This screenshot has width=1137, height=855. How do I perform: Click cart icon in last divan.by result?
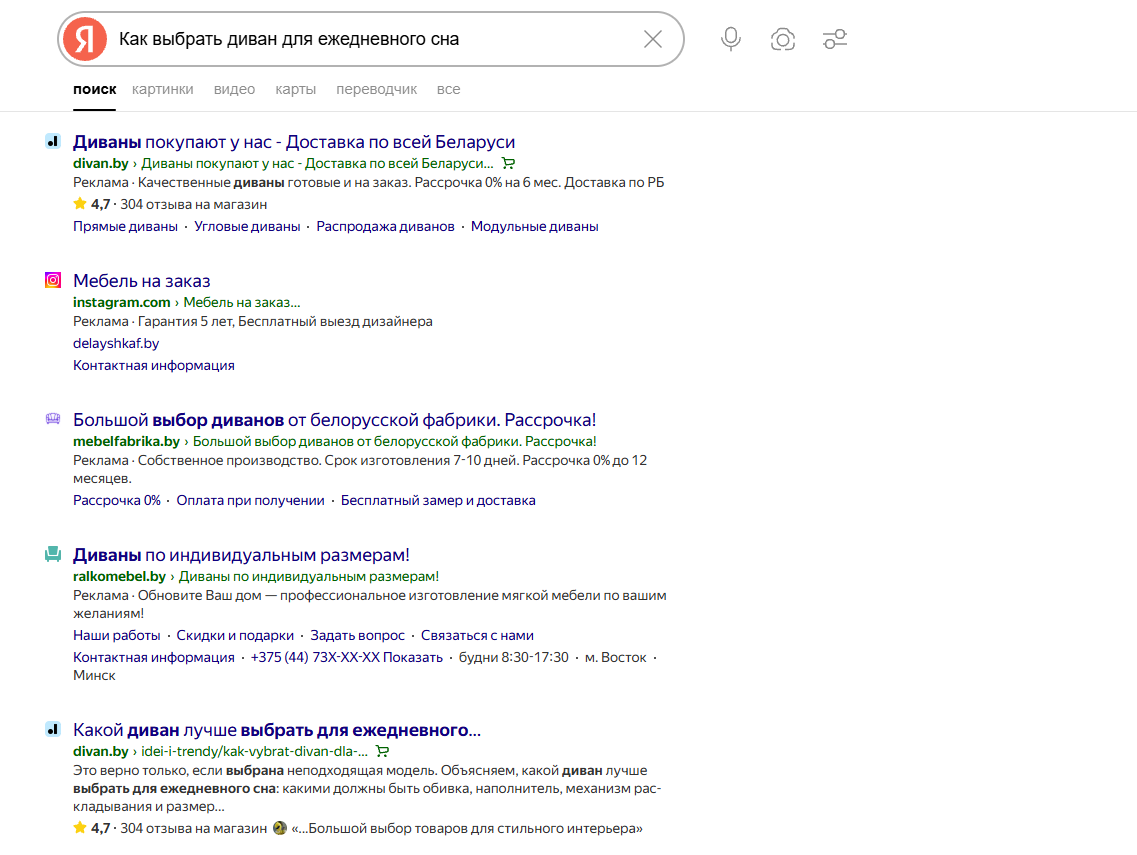383,751
